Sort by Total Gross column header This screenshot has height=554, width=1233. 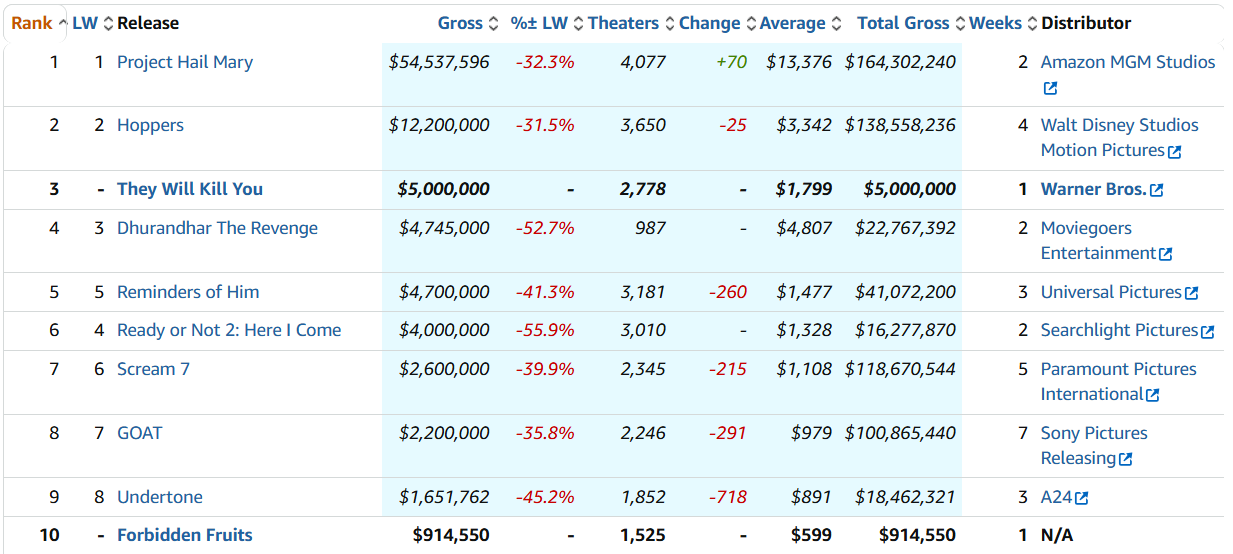coord(904,23)
